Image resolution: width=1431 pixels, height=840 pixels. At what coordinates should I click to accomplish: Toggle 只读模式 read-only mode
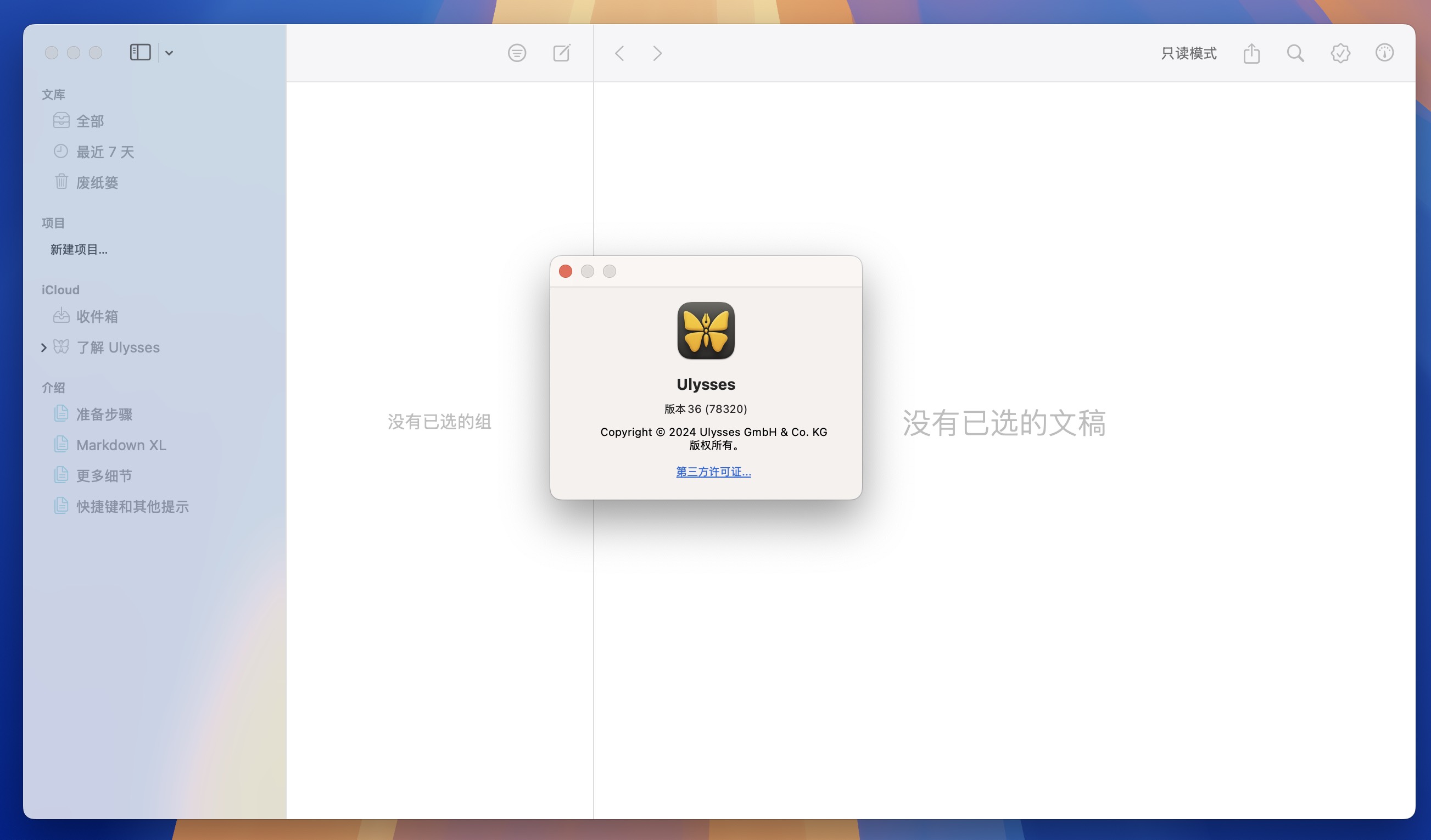coord(1188,53)
